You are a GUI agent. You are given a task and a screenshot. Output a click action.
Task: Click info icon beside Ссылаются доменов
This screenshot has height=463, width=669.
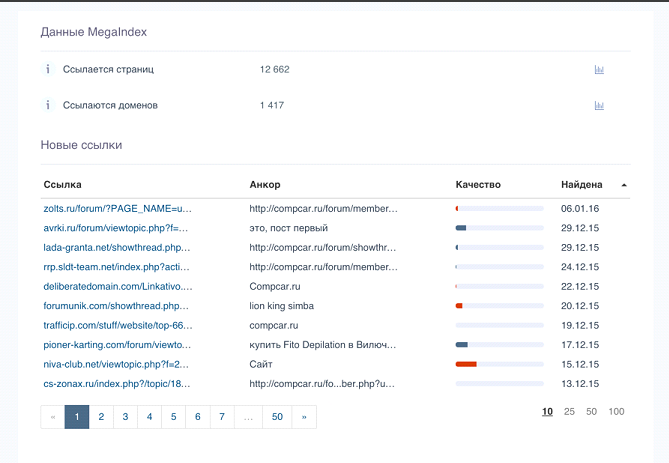click(x=47, y=105)
